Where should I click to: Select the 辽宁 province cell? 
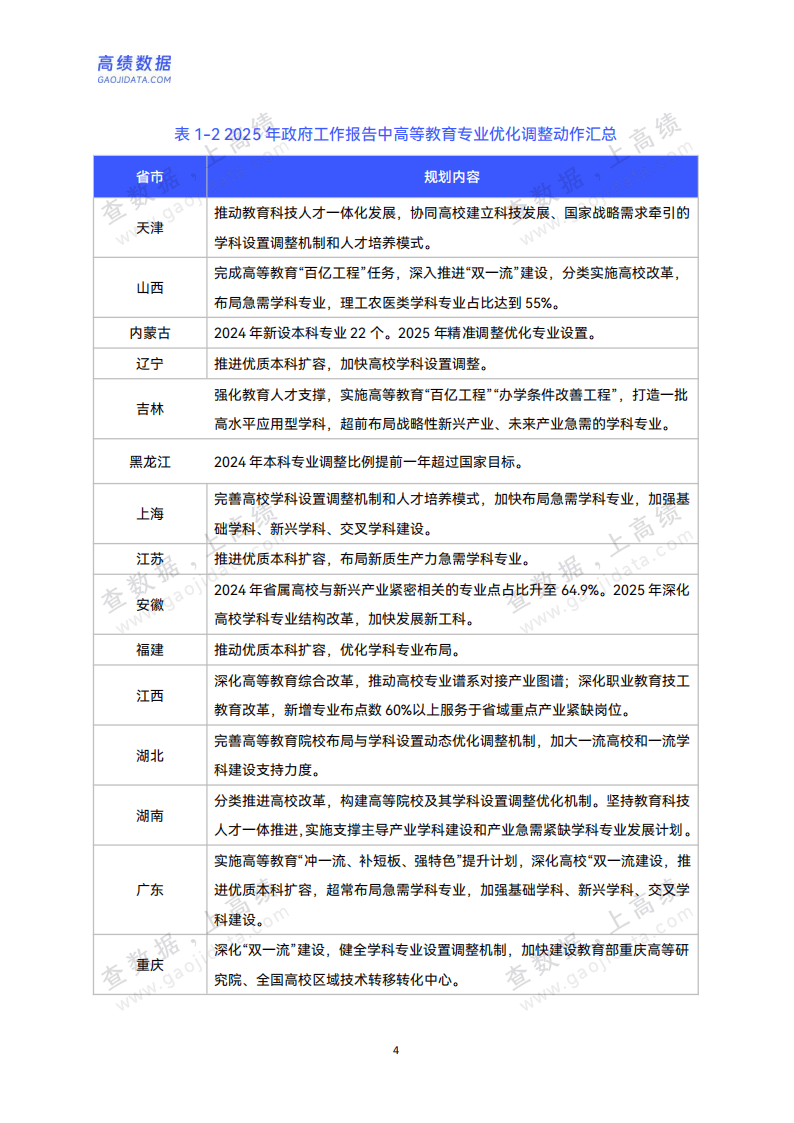(x=150, y=364)
